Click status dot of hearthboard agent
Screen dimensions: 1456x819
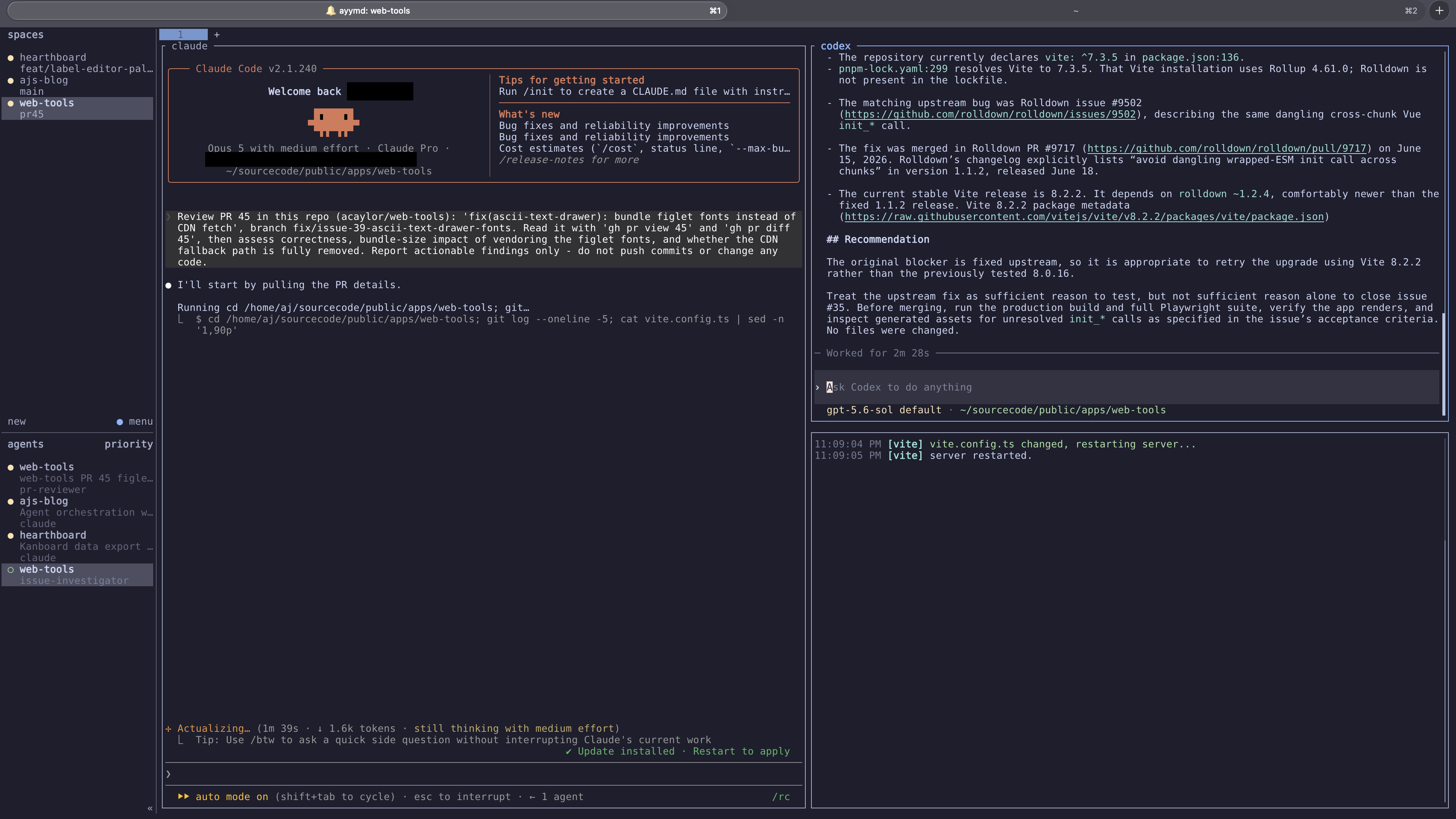point(11,536)
